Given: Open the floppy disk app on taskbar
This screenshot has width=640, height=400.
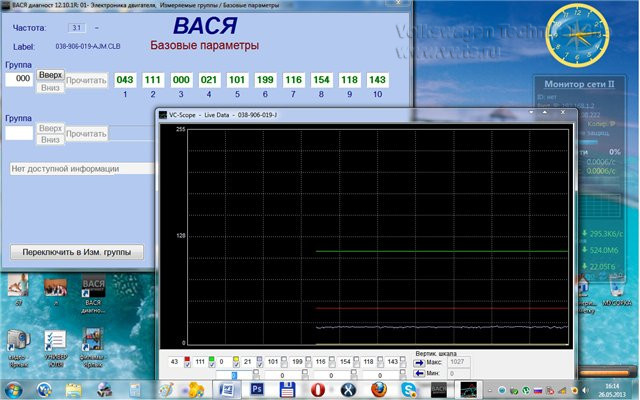Looking at the screenshot, I should pos(287,390).
